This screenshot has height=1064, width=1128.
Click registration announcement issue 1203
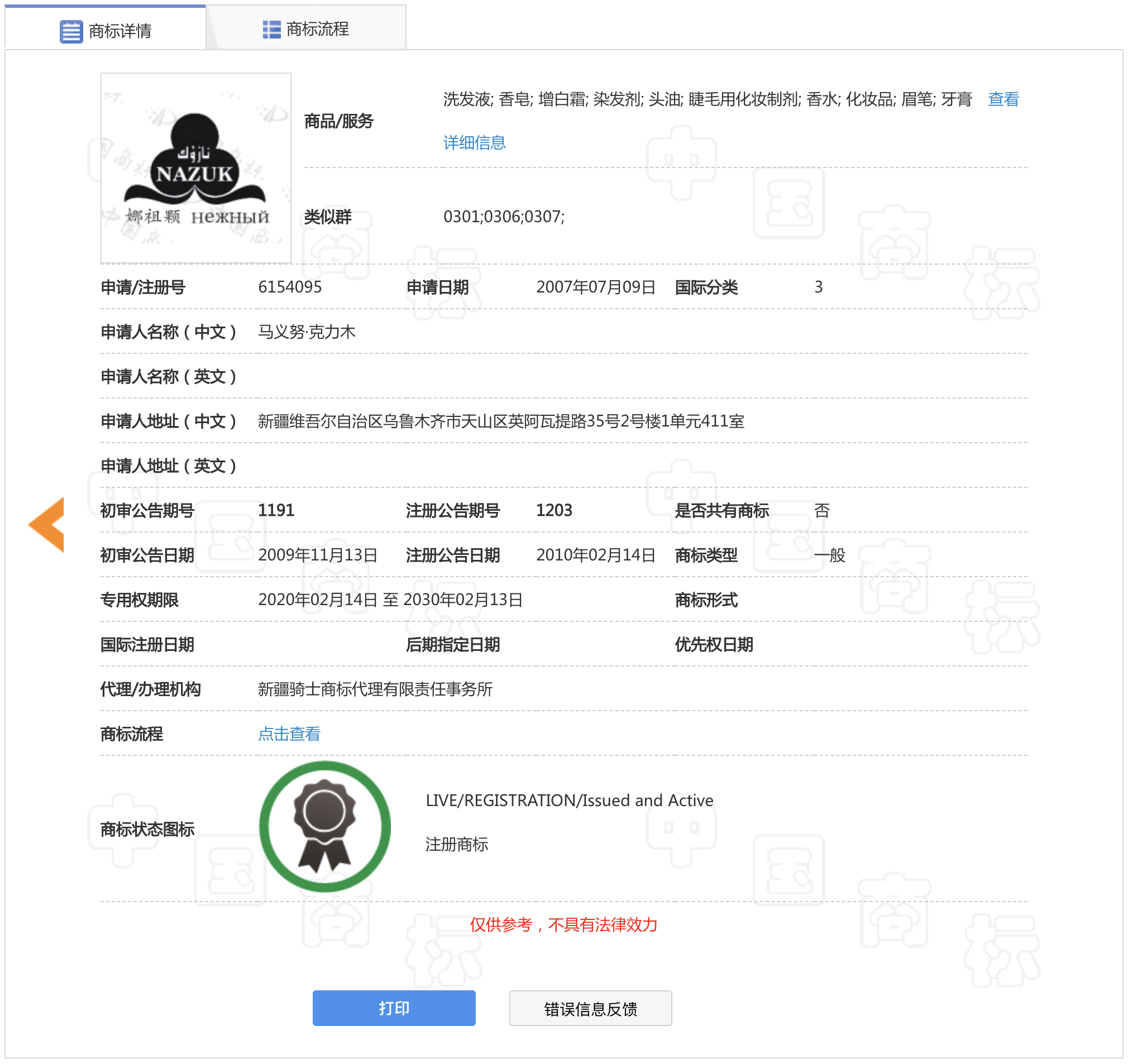coord(554,510)
